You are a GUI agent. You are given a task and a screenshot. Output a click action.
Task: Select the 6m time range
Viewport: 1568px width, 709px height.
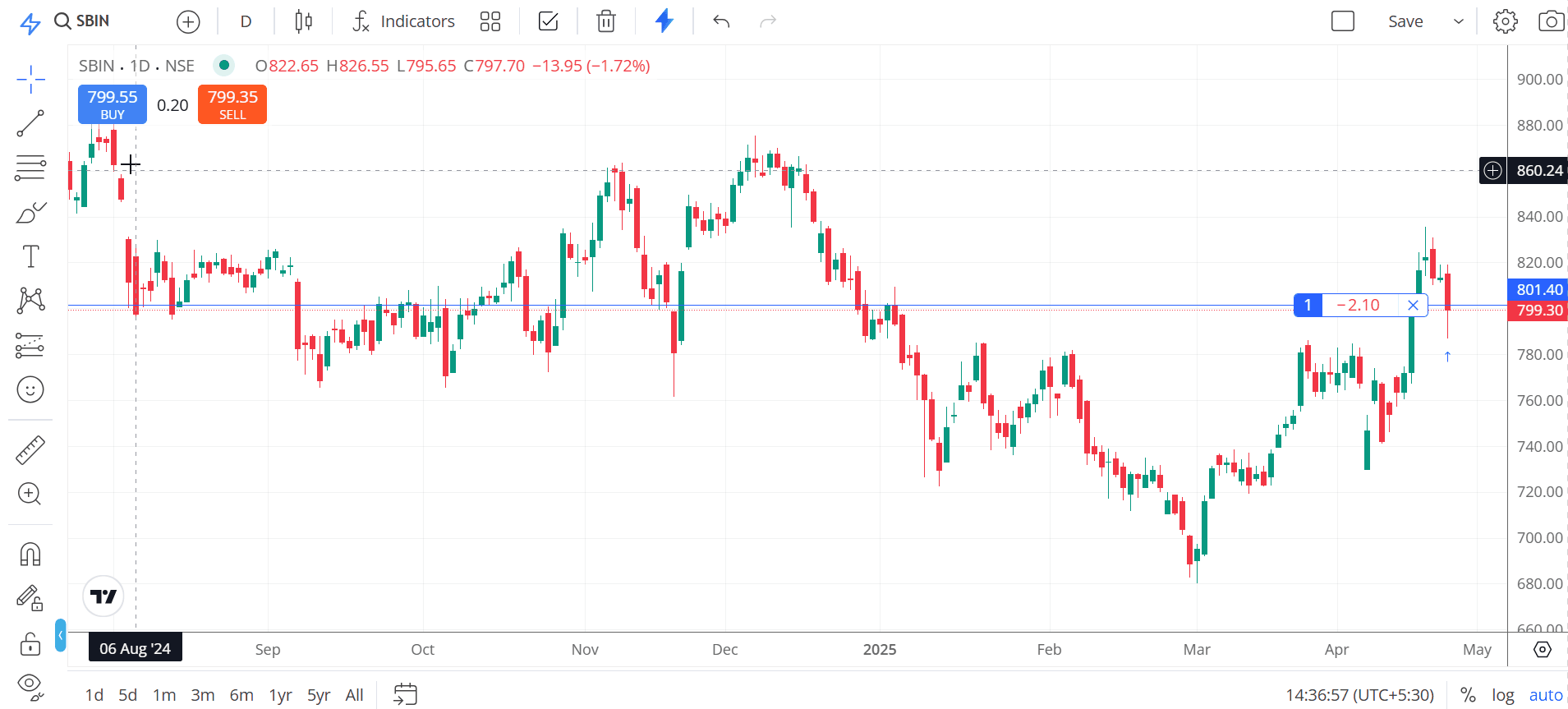click(241, 695)
